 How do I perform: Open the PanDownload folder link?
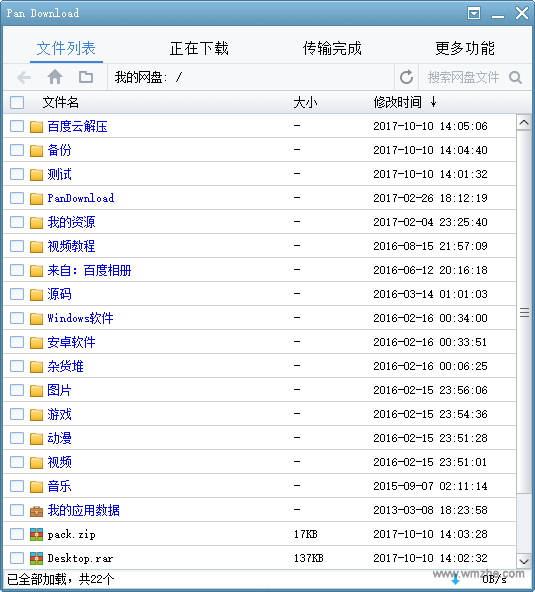point(81,198)
